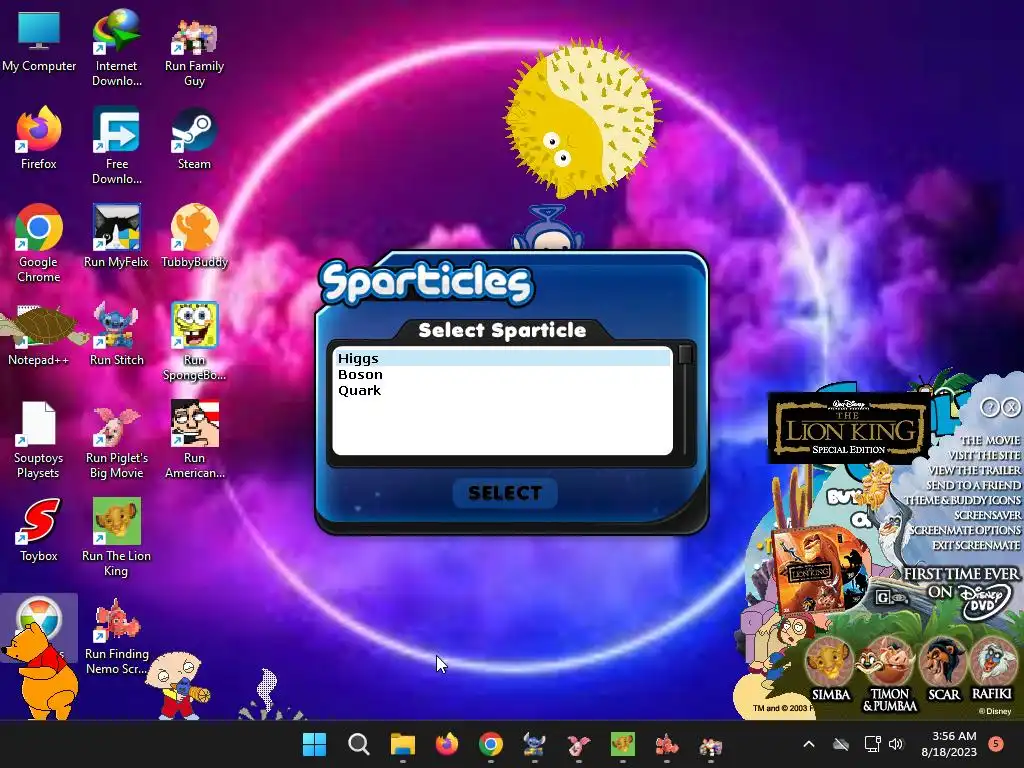Open the volume control in system tray
This screenshot has width=1024, height=768.
(x=896, y=744)
